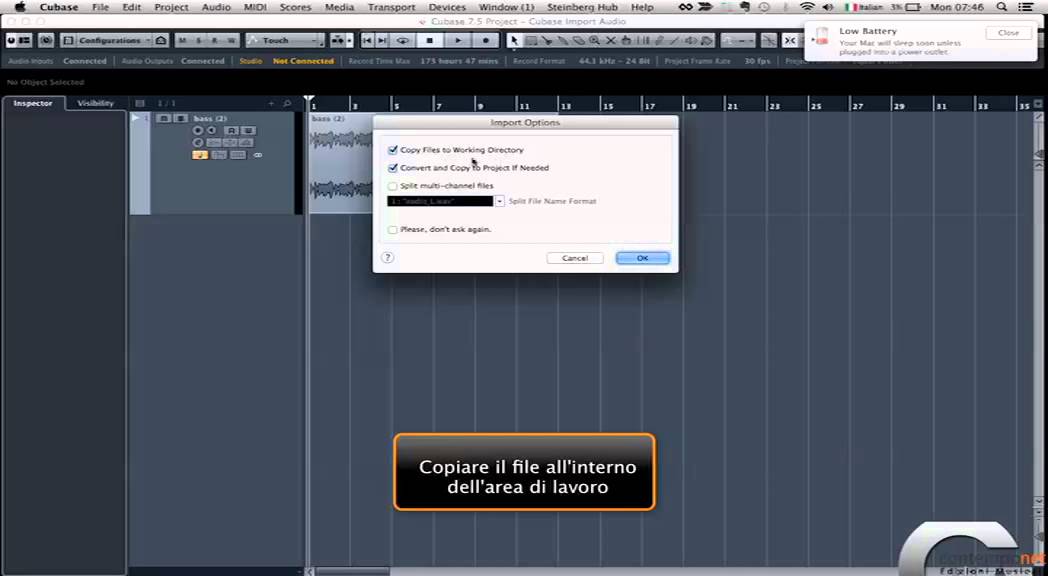The image size is (1048, 576).
Task: Uncheck Copy Files to Working Directory
Action: [x=392, y=150]
